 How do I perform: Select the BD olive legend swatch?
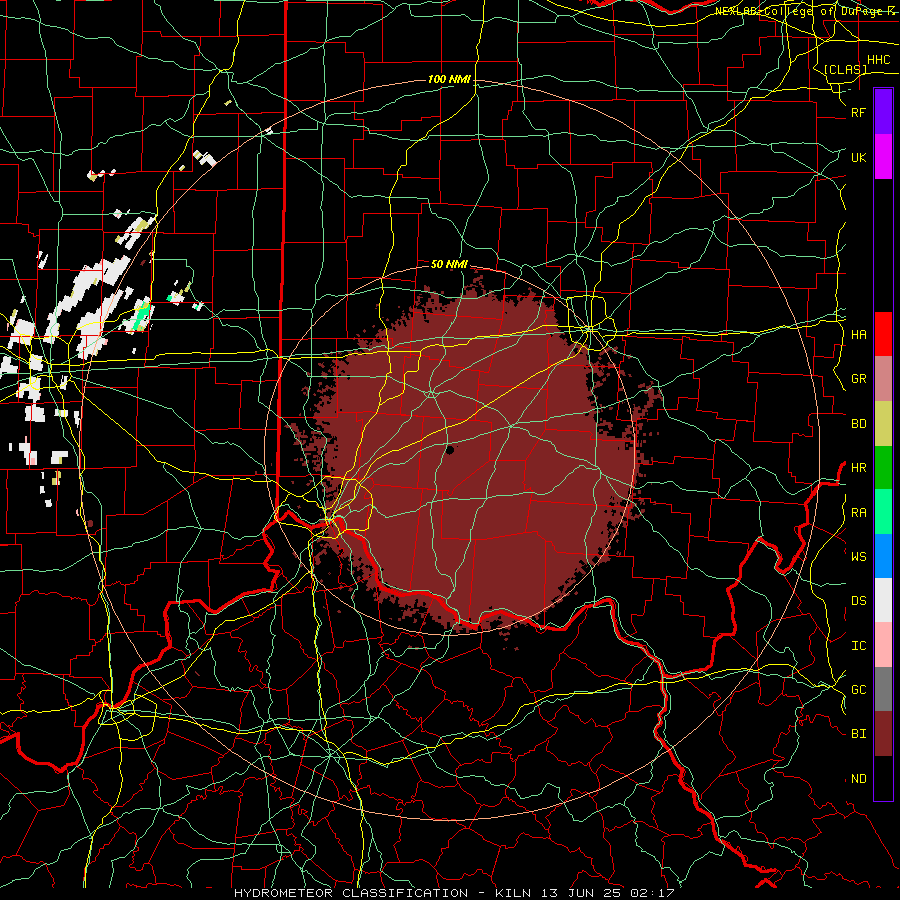pyautogui.click(x=883, y=424)
